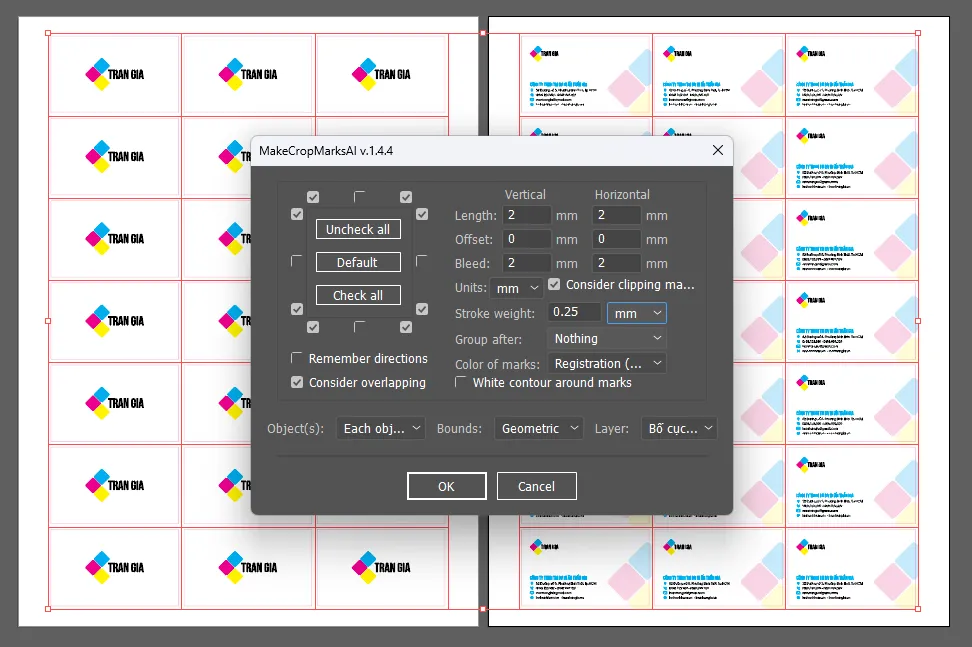Enable White contour around marks
This screenshot has height=647, width=972.
(x=462, y=382)
